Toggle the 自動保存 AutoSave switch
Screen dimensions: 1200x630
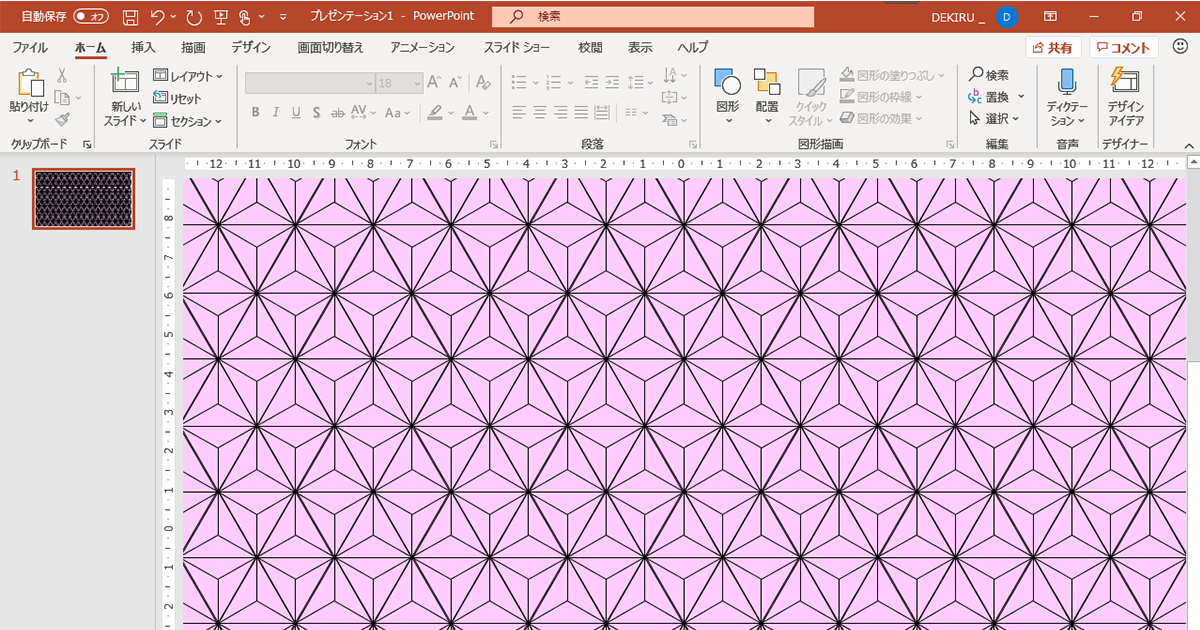[x=91, y=16]
